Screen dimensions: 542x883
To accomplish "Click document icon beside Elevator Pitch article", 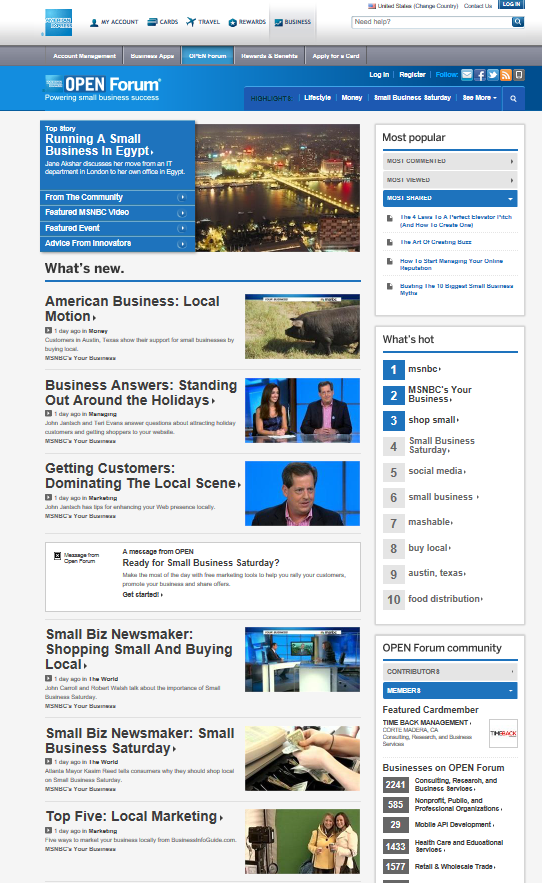I will (x=389, y=218).
